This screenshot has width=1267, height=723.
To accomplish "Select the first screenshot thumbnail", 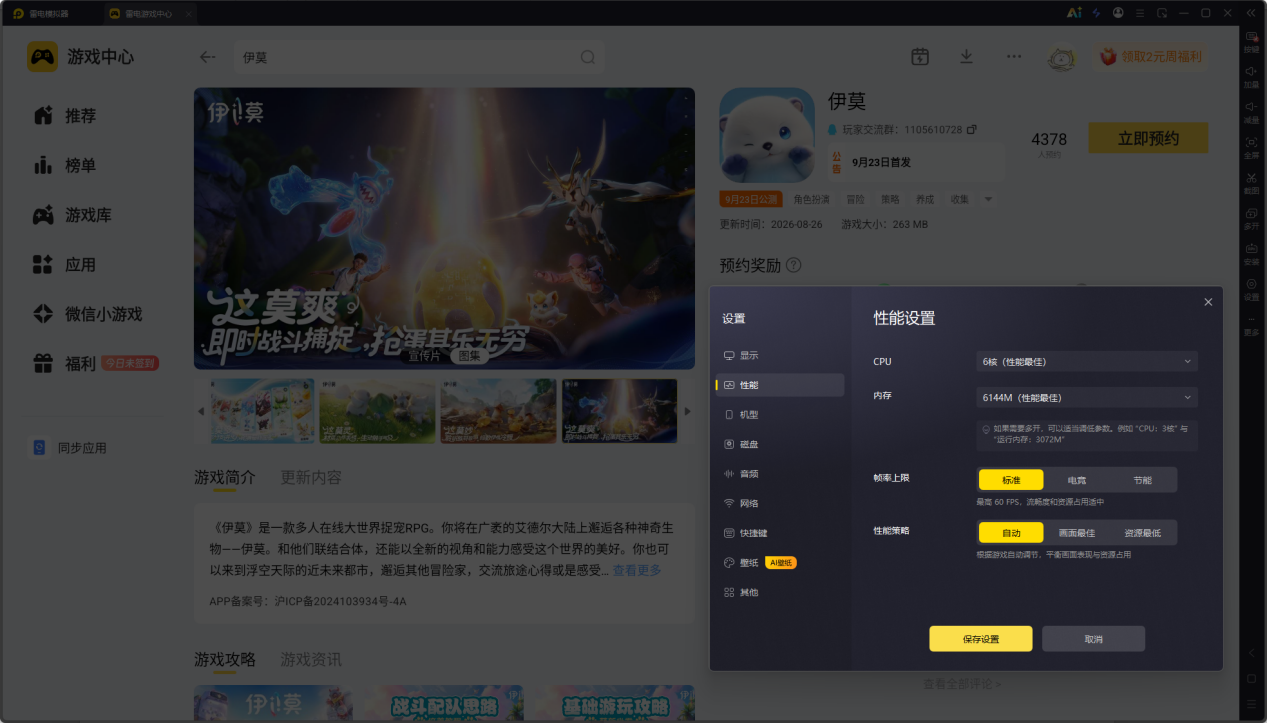I will click(262, 411).
